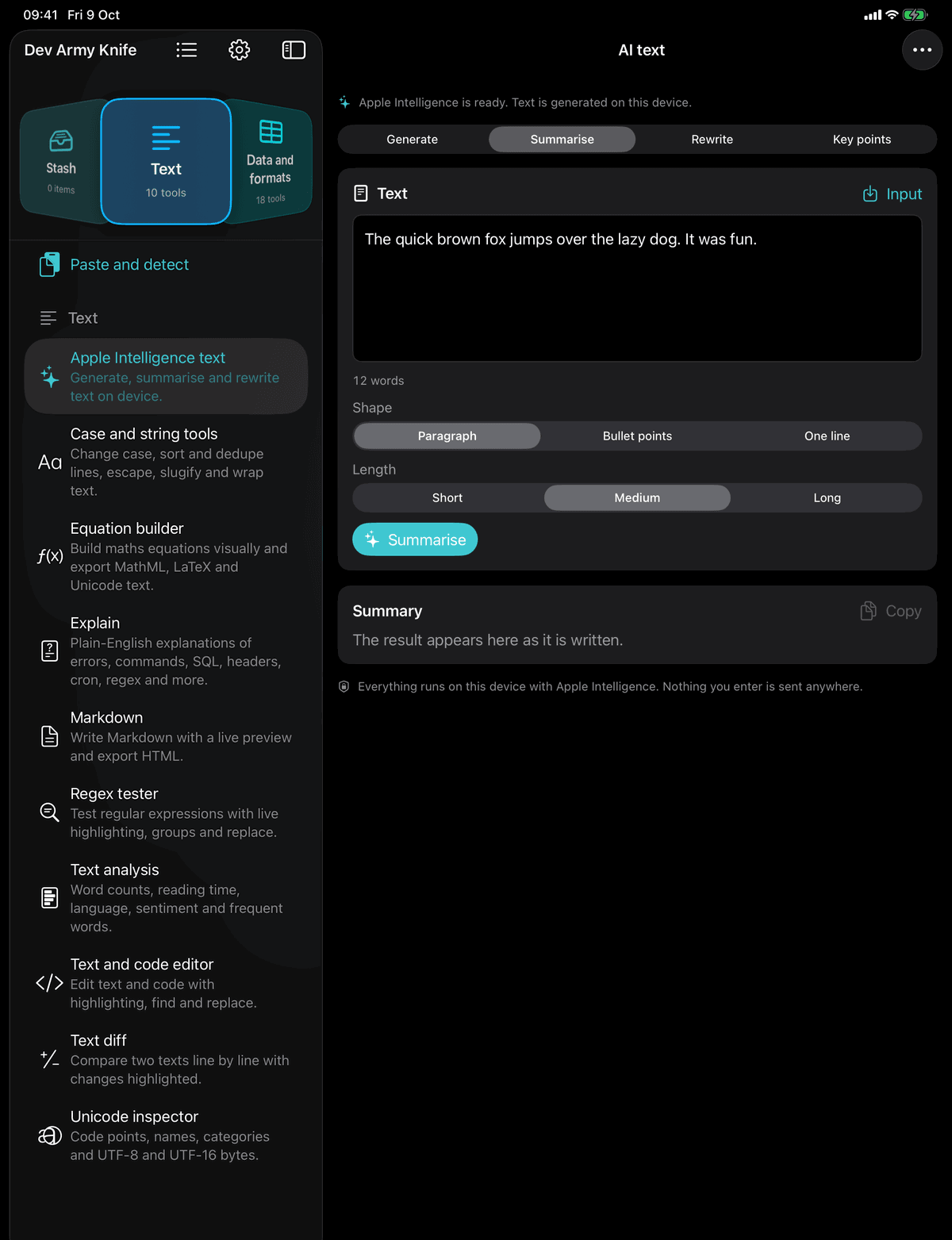Open Unicode inspector tool title
952x1240 pixels.
coord(134,1116)
